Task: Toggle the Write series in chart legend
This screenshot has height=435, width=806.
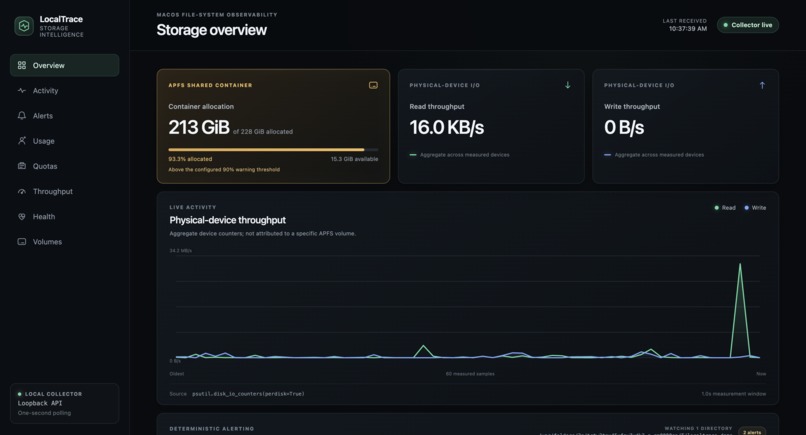Action: pyautogui.click(x=755, y=208)
